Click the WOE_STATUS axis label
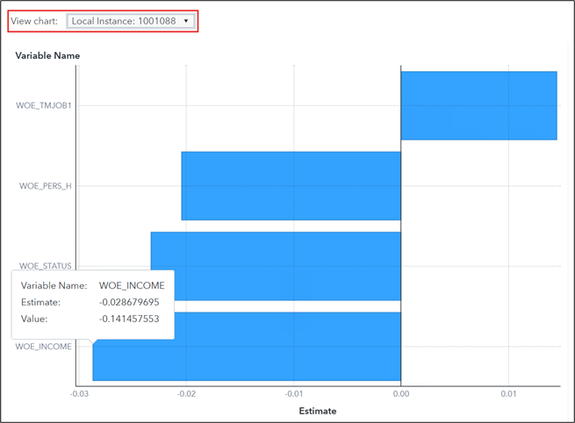This screenshot has width=575, height=423. pos(45,266)
